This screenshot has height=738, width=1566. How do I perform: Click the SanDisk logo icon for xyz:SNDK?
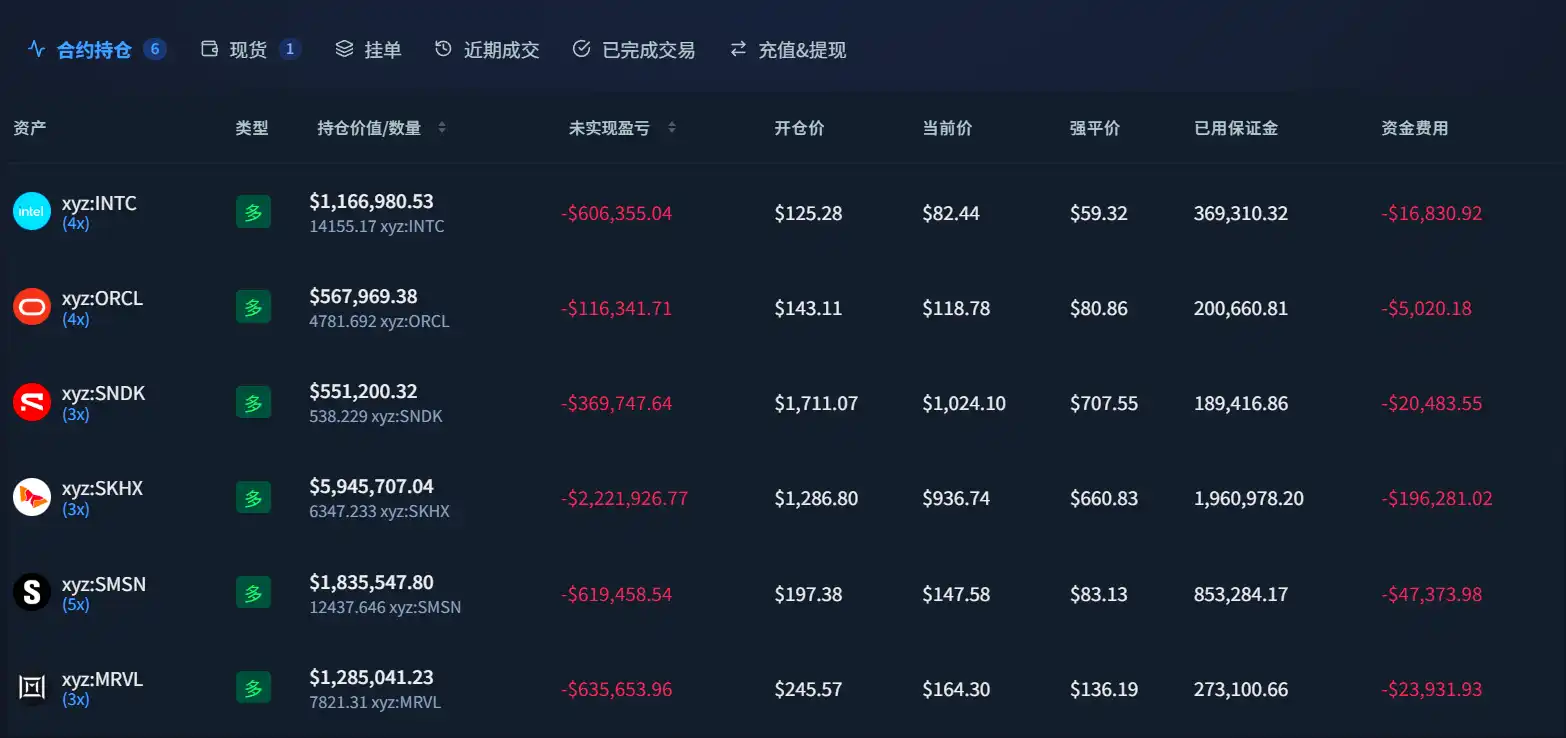[32, 402]
